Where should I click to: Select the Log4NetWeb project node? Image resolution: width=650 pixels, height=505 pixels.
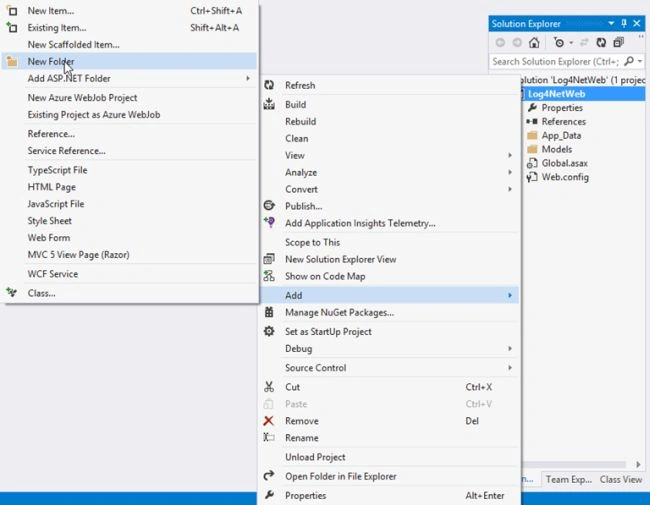[556, 94]
